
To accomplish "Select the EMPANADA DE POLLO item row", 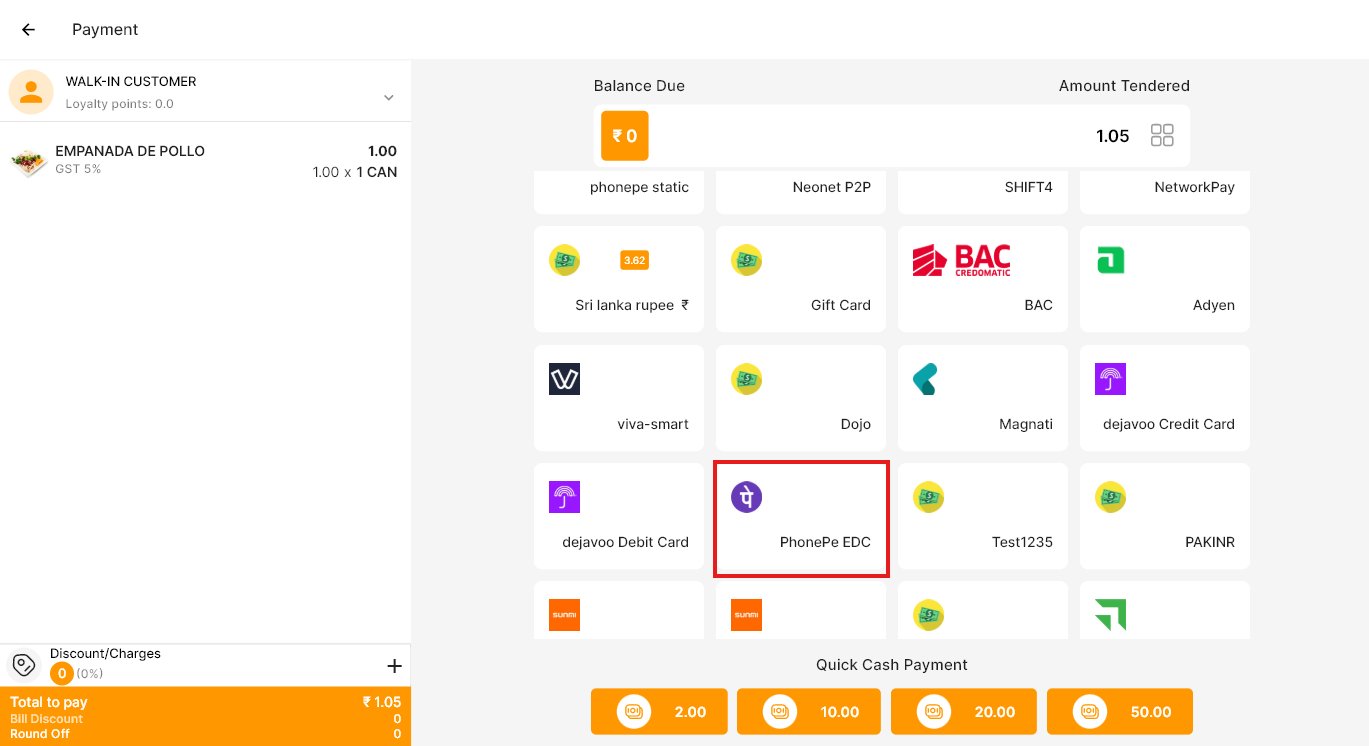I will (205, 162).
